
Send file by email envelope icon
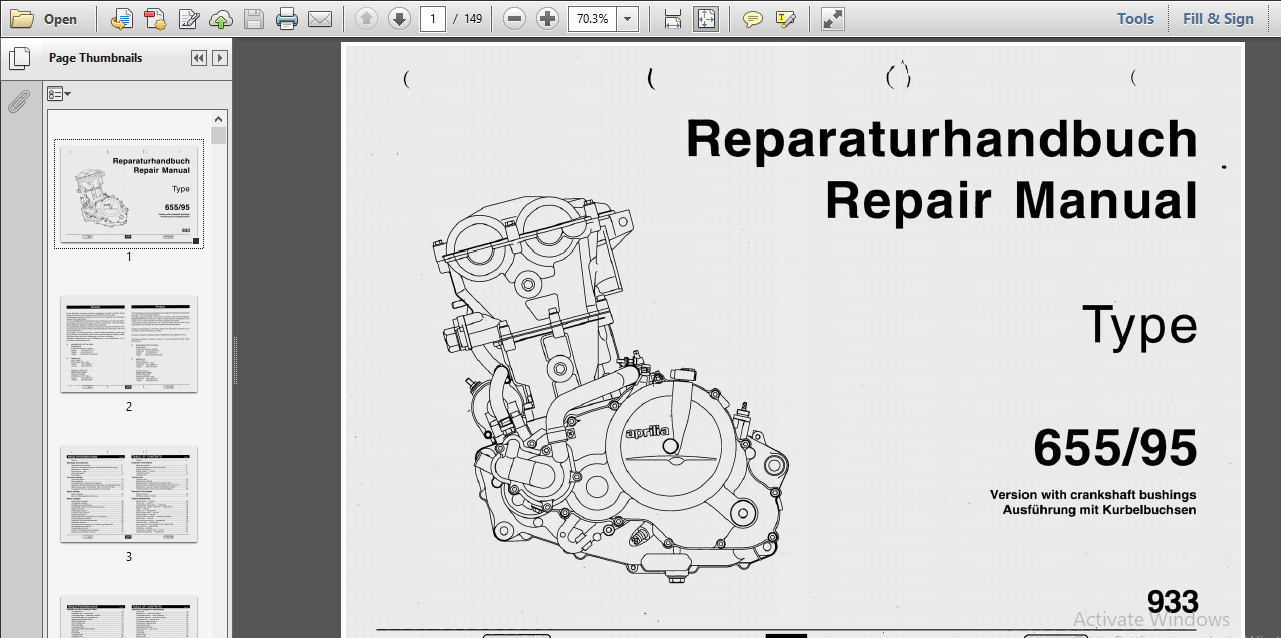pos(320,19)
